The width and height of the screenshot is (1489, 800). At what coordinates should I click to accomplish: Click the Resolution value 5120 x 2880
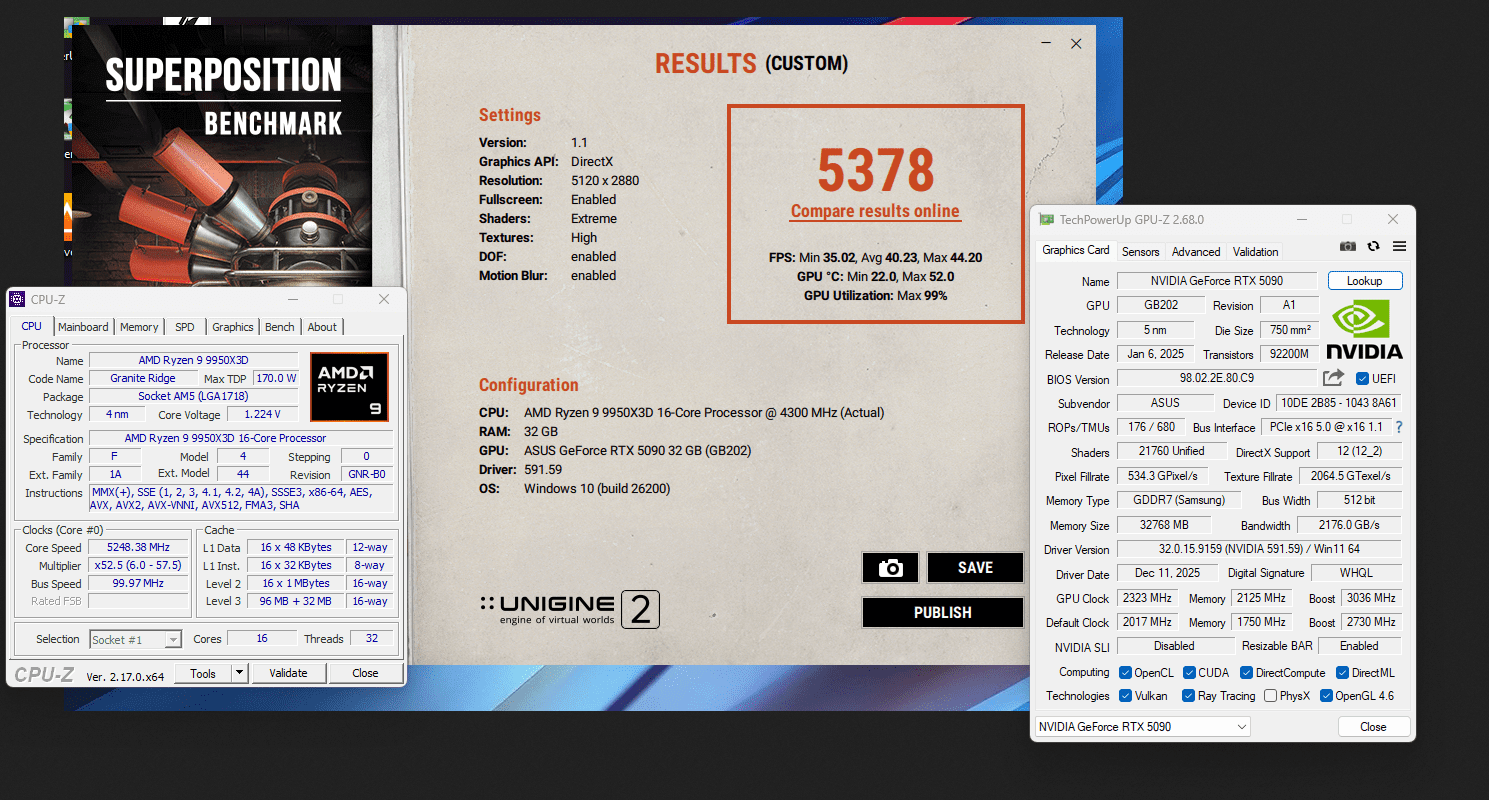click(605, 181)
